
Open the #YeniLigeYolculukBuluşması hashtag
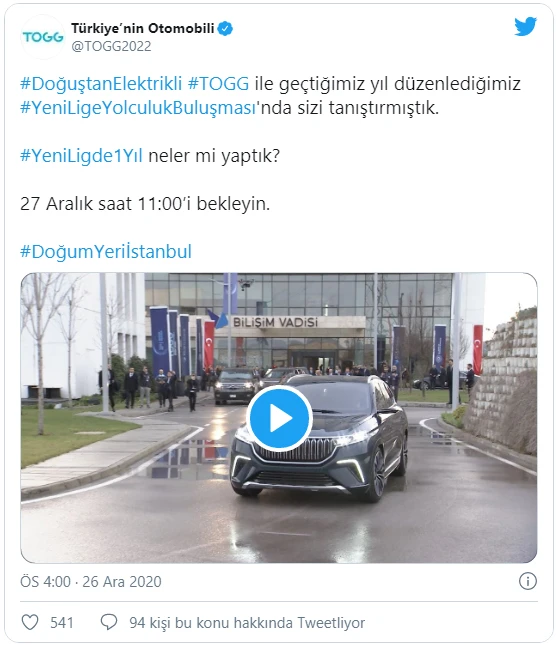138,108
